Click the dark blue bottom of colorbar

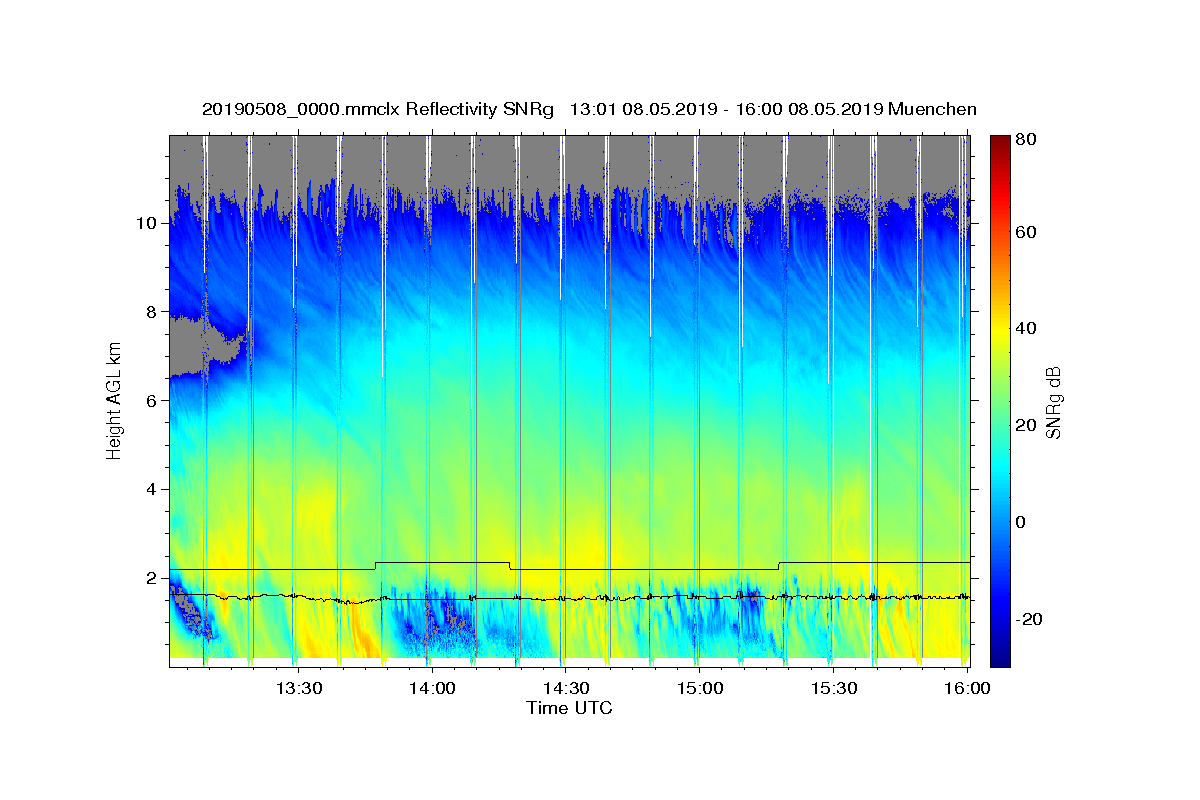click(x=1000, y=655)
